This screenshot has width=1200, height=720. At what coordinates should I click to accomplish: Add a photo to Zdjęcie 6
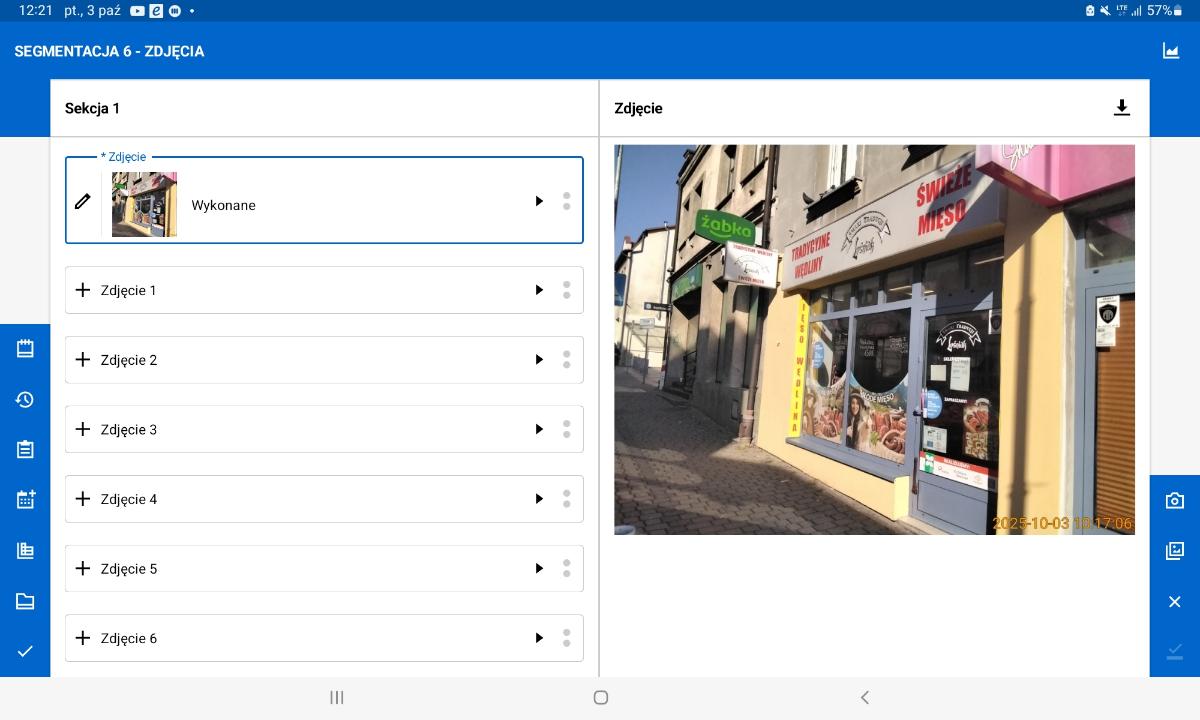[x=83, y=638]
